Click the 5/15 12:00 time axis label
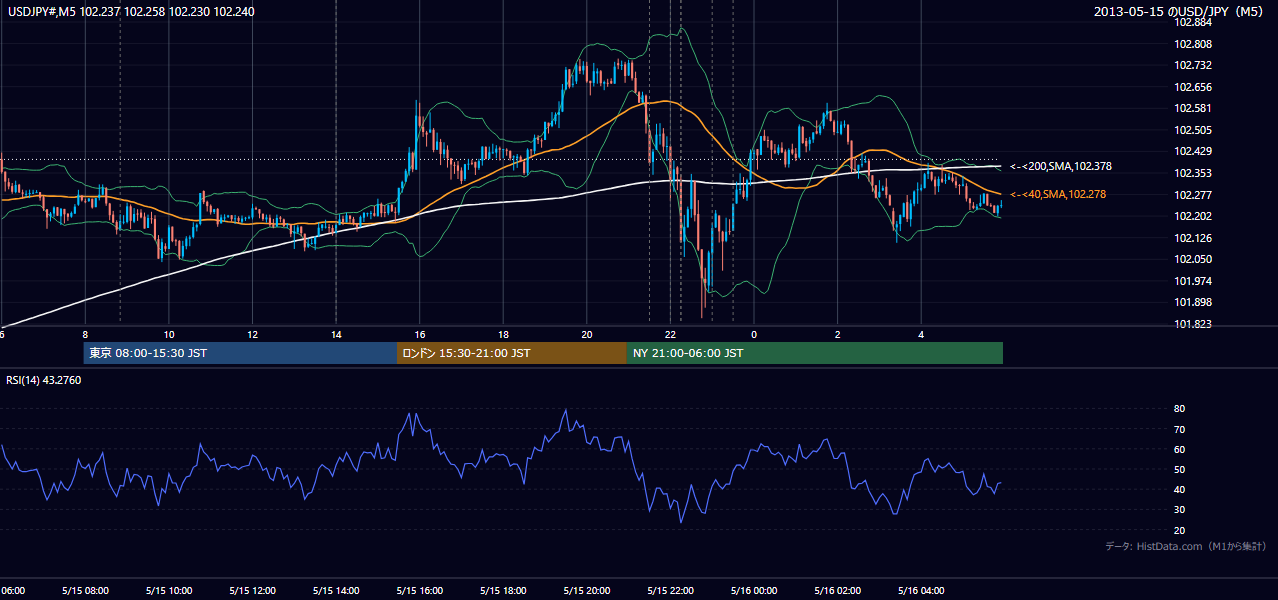This screenshot has height=600, width=1278. (x=252, y=590)
